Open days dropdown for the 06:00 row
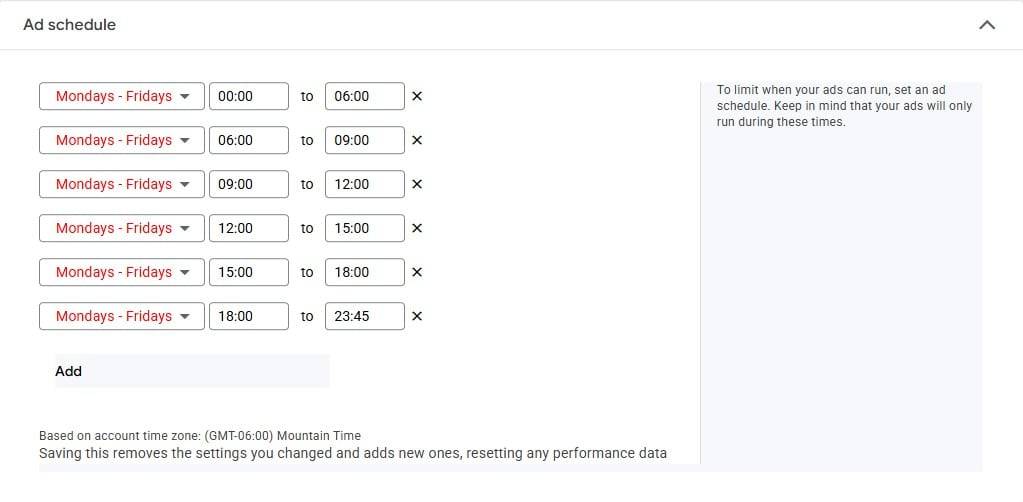The height and width of the screenshot is (502, 1023). 122,141
